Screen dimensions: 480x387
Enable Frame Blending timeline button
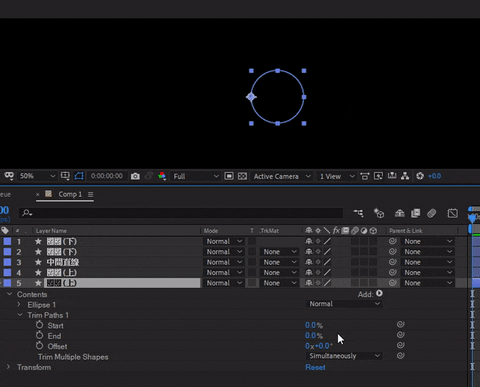pyautogui.click(x=415, y=213)
